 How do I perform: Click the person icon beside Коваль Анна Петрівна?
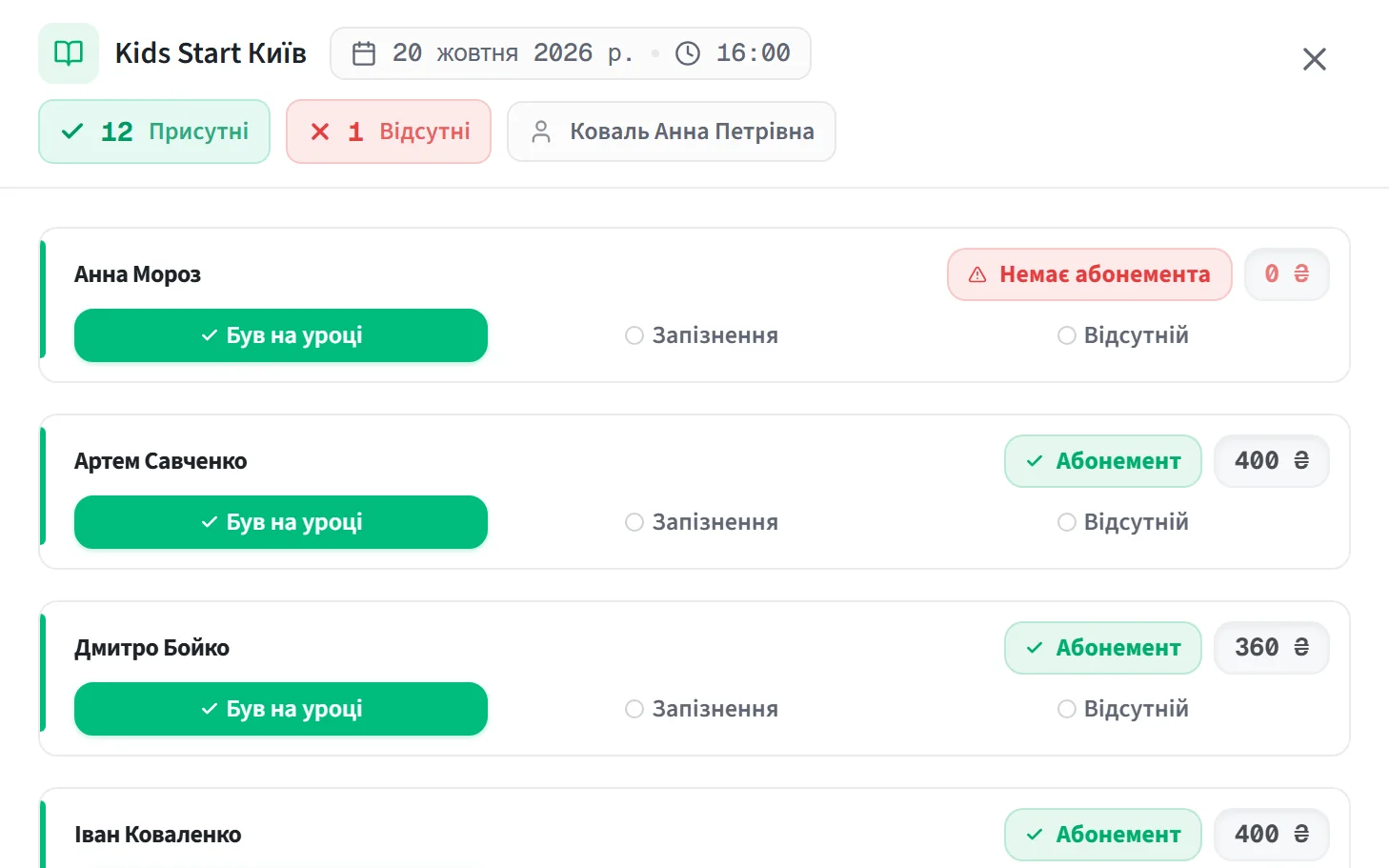(541, 131)
